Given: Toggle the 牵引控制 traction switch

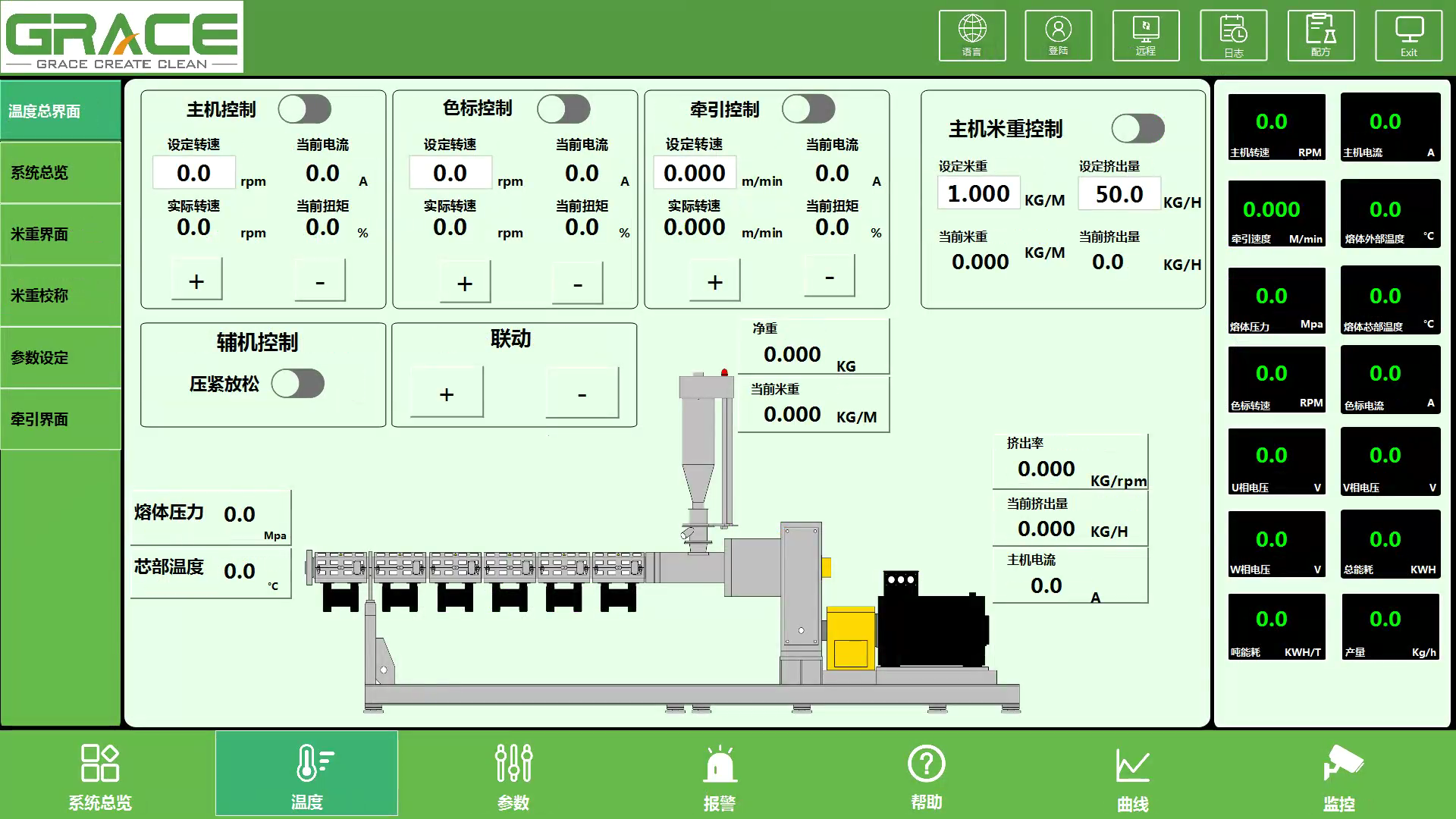Looking at the screenshot, I should (808, 109).
